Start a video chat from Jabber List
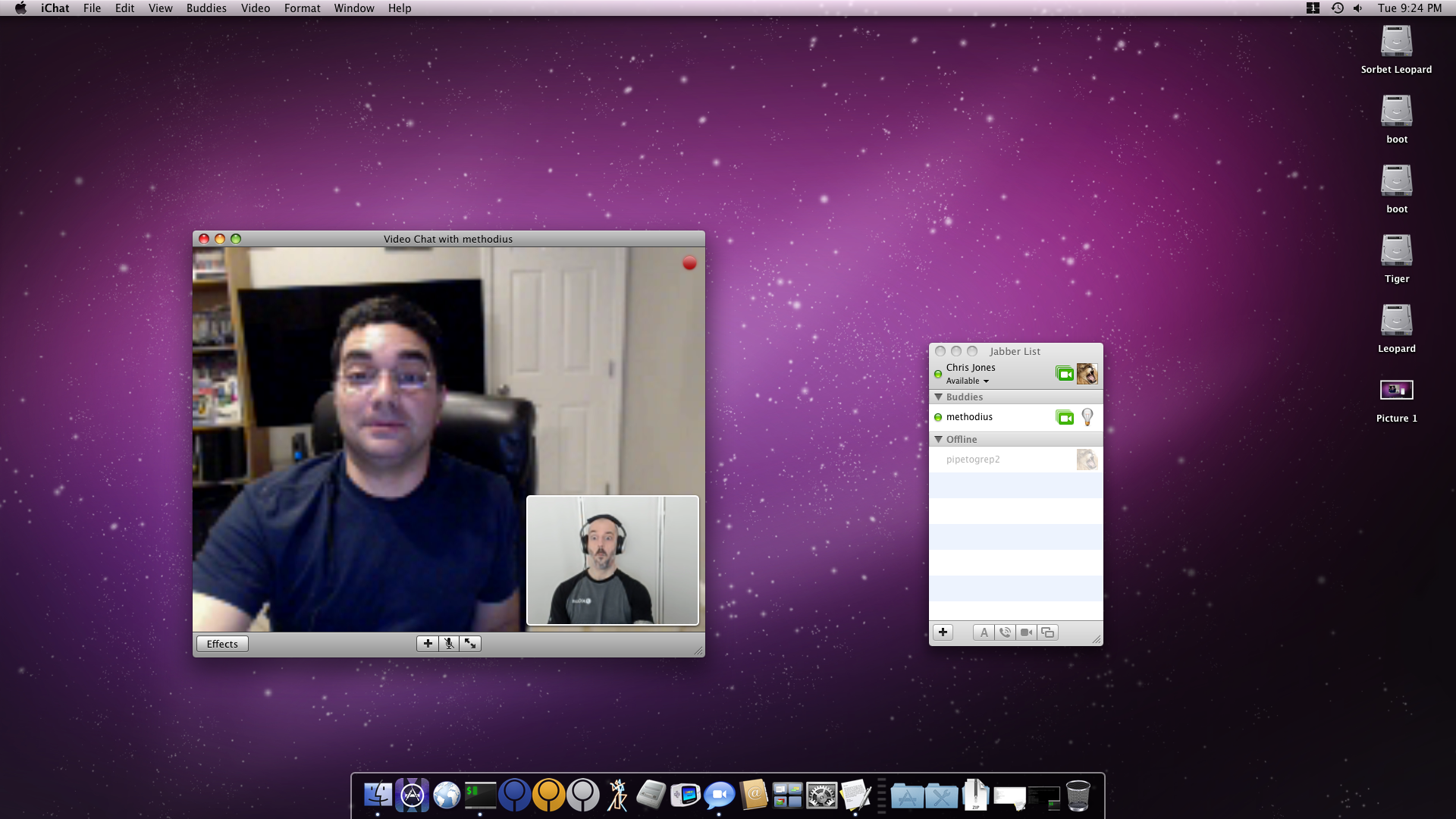1456x819 pixels. click(1026, 632)
